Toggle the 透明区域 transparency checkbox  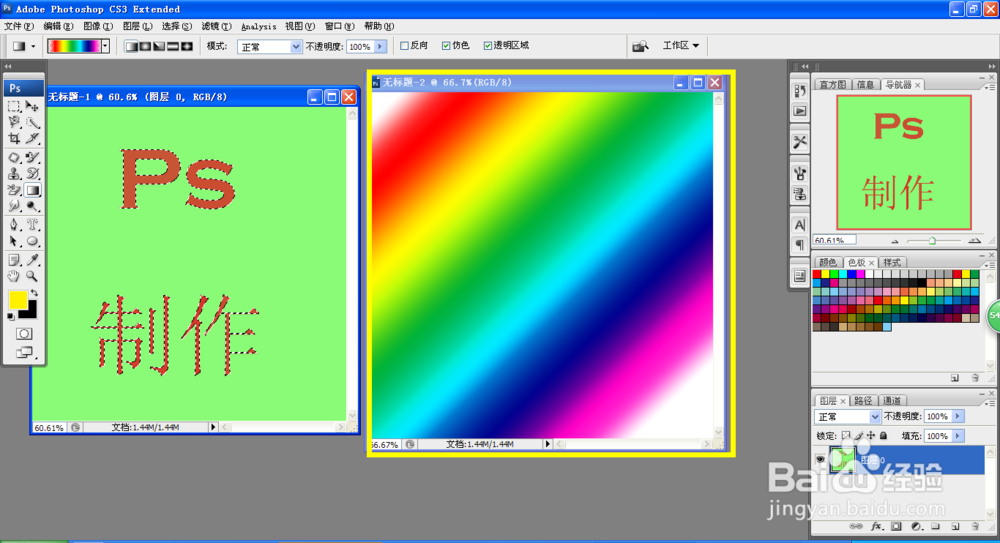point(487,45)
